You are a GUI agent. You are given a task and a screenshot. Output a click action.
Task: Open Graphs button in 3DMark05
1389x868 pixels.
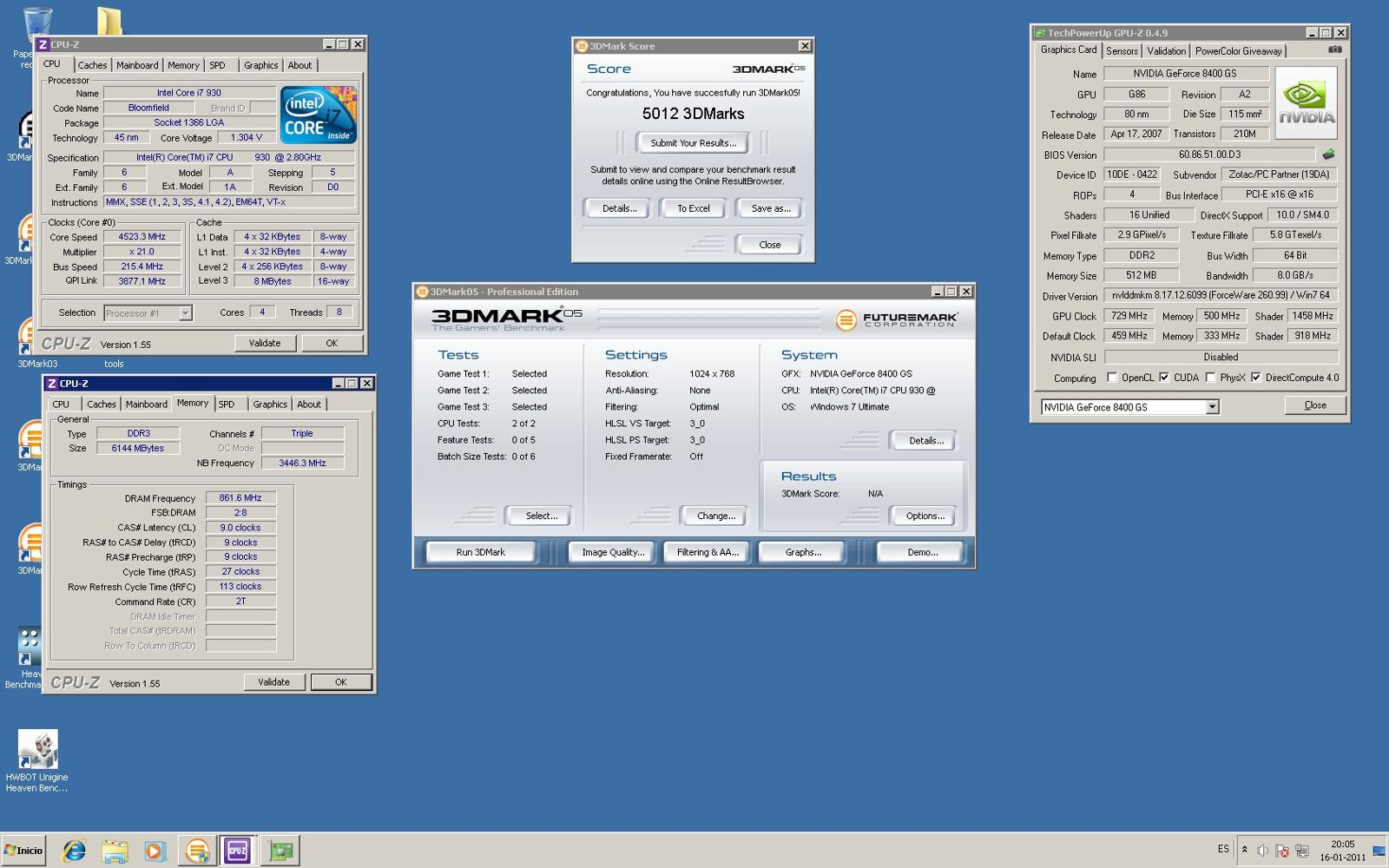point(803,552)
